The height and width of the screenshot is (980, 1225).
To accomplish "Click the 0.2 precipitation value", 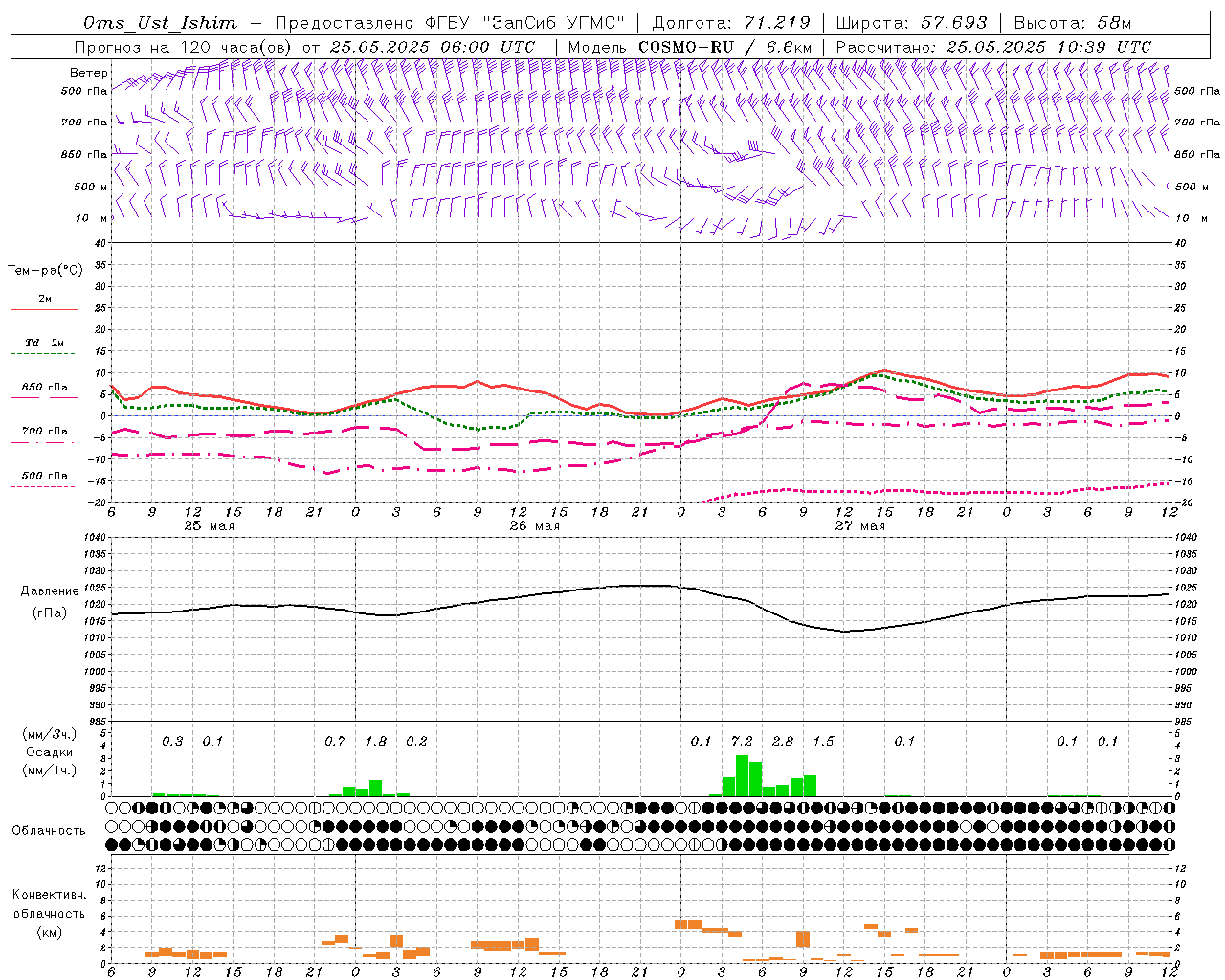I will (x=416, y=741).
